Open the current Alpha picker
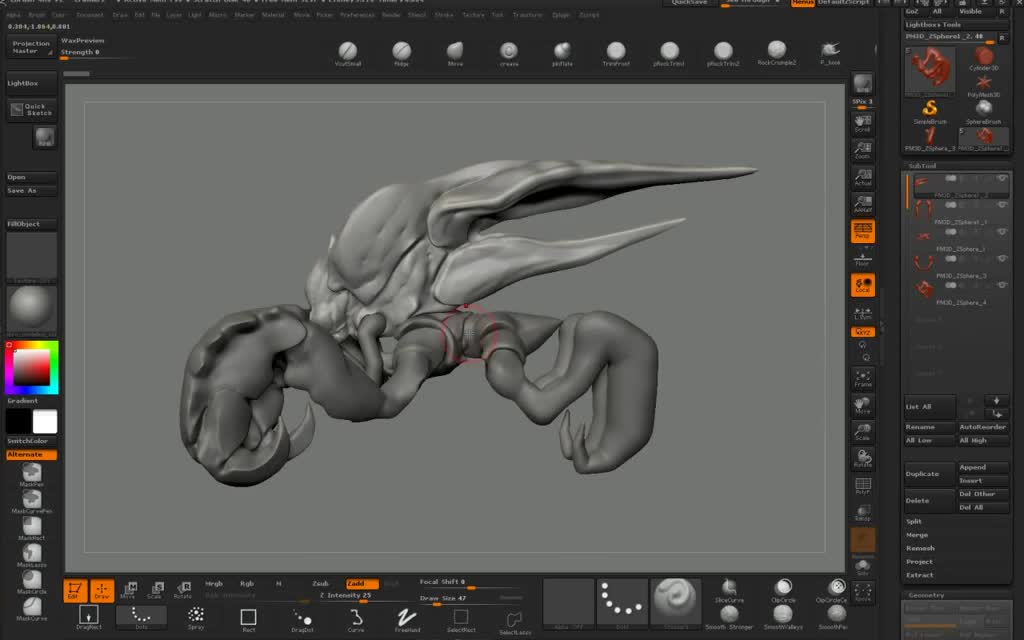1024x640 pixels. 569,601
